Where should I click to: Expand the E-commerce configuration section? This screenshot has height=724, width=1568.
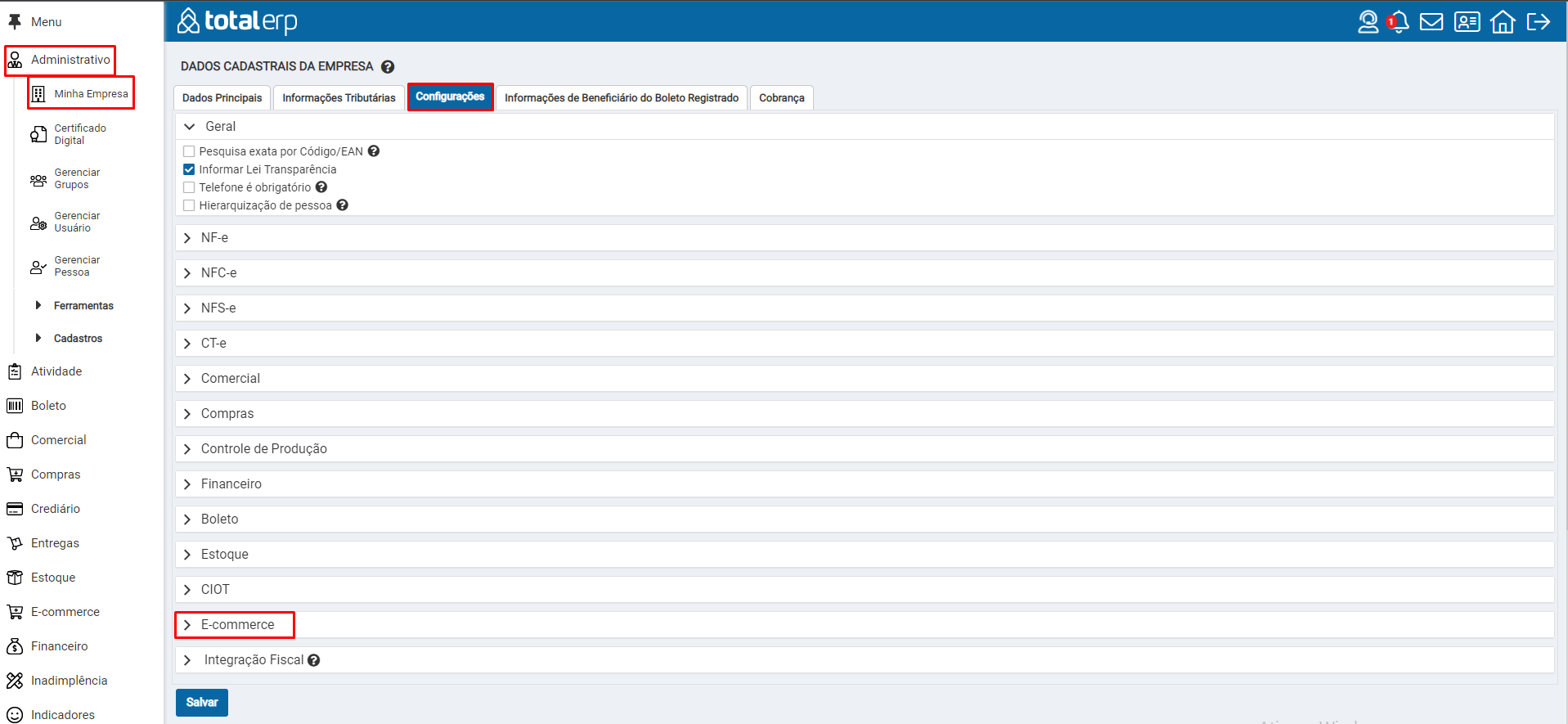click(237, 625)
